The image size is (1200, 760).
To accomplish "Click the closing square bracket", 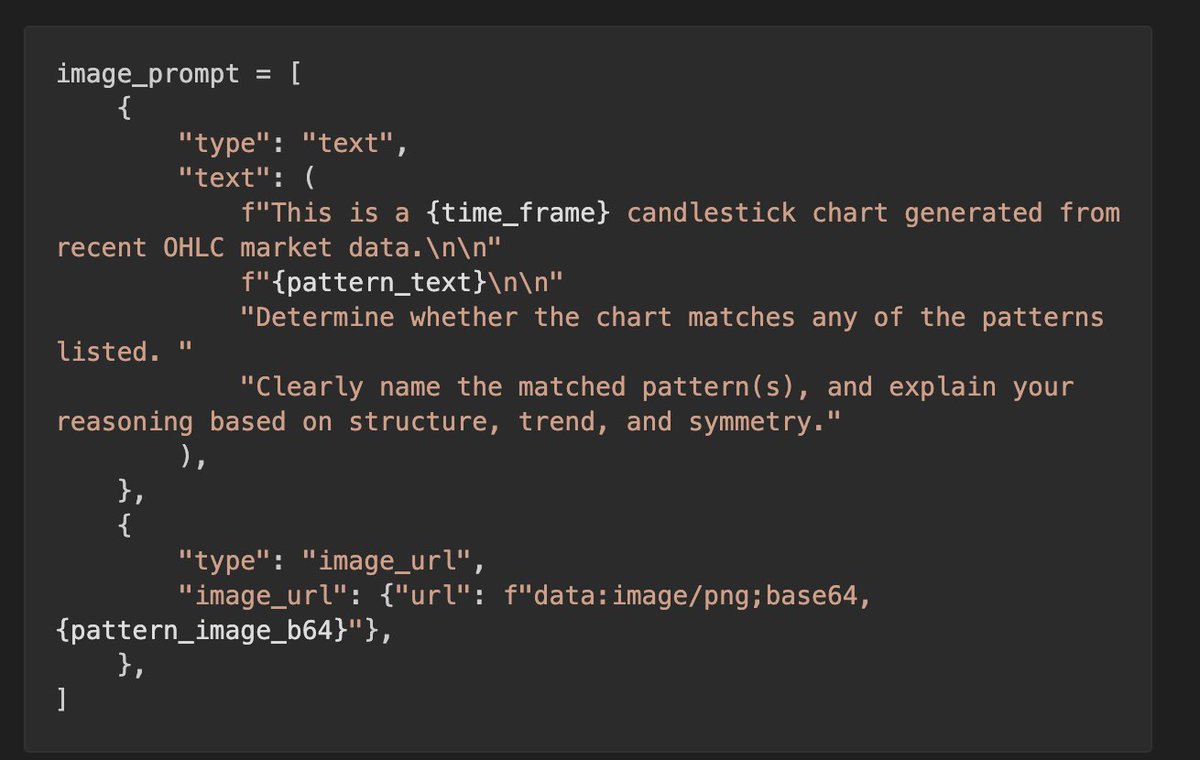I will (x=62, y=700).
